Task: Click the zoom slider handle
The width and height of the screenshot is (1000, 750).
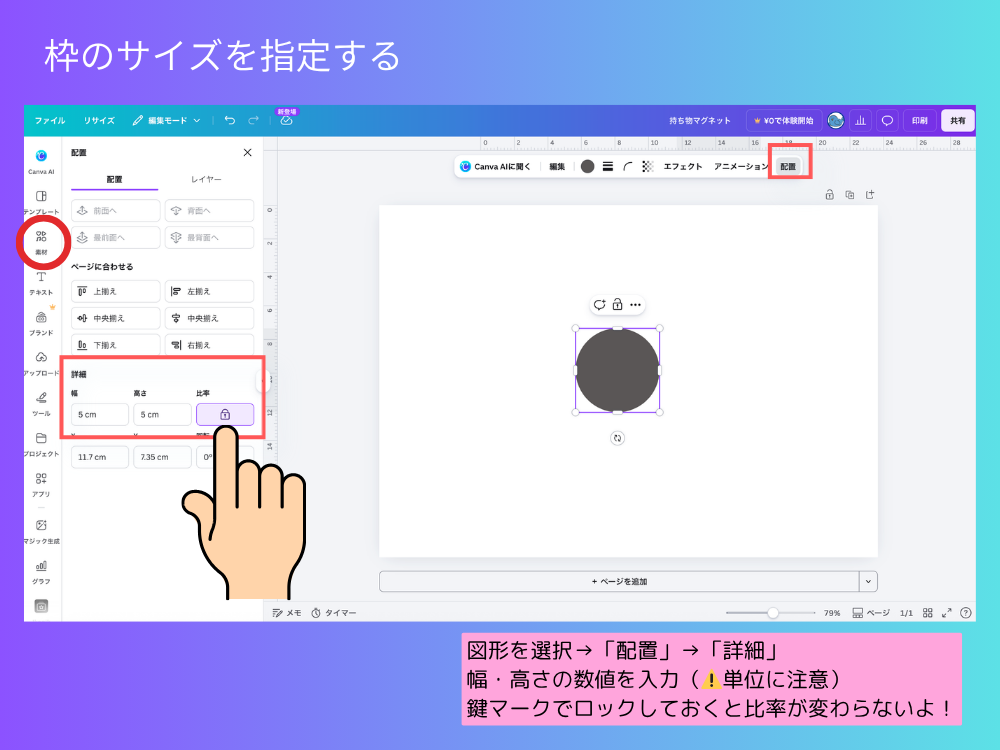Action: tap(773, 613)
